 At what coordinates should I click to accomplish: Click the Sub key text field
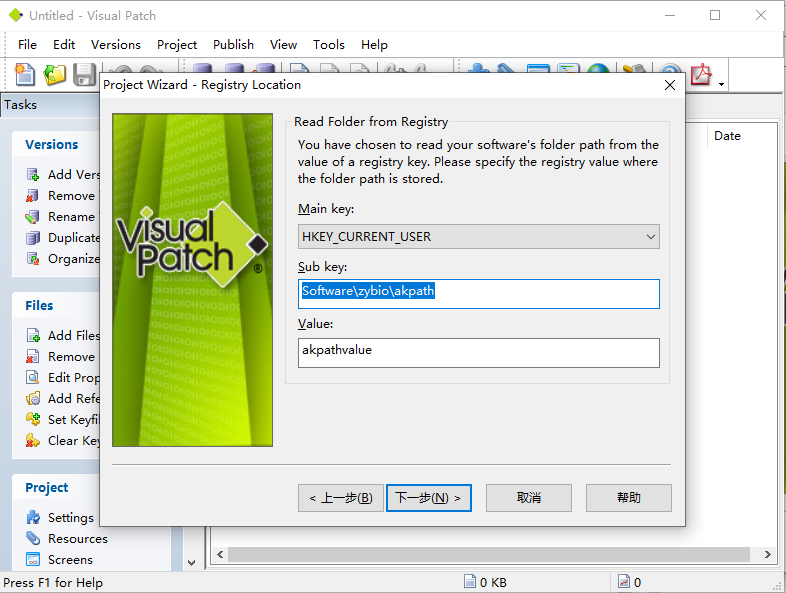479,294
